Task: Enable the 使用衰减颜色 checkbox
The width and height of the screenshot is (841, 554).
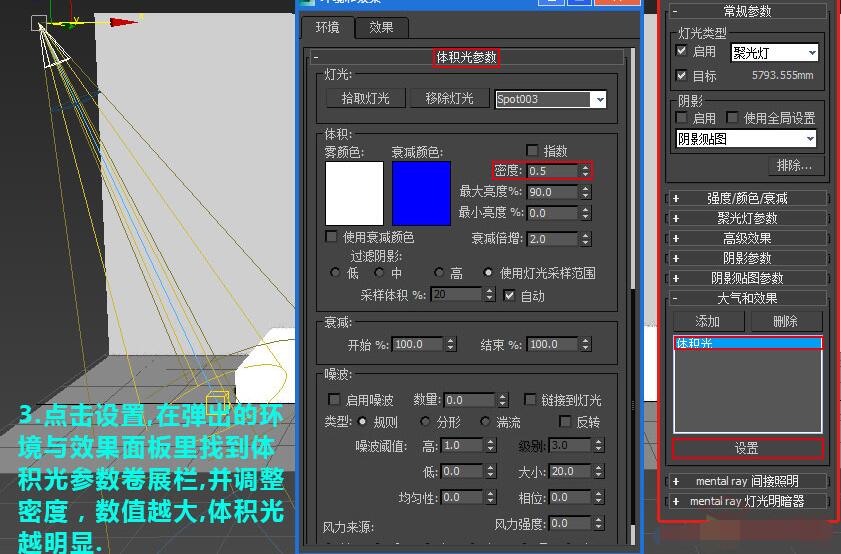Action: [x=331, y=237]
